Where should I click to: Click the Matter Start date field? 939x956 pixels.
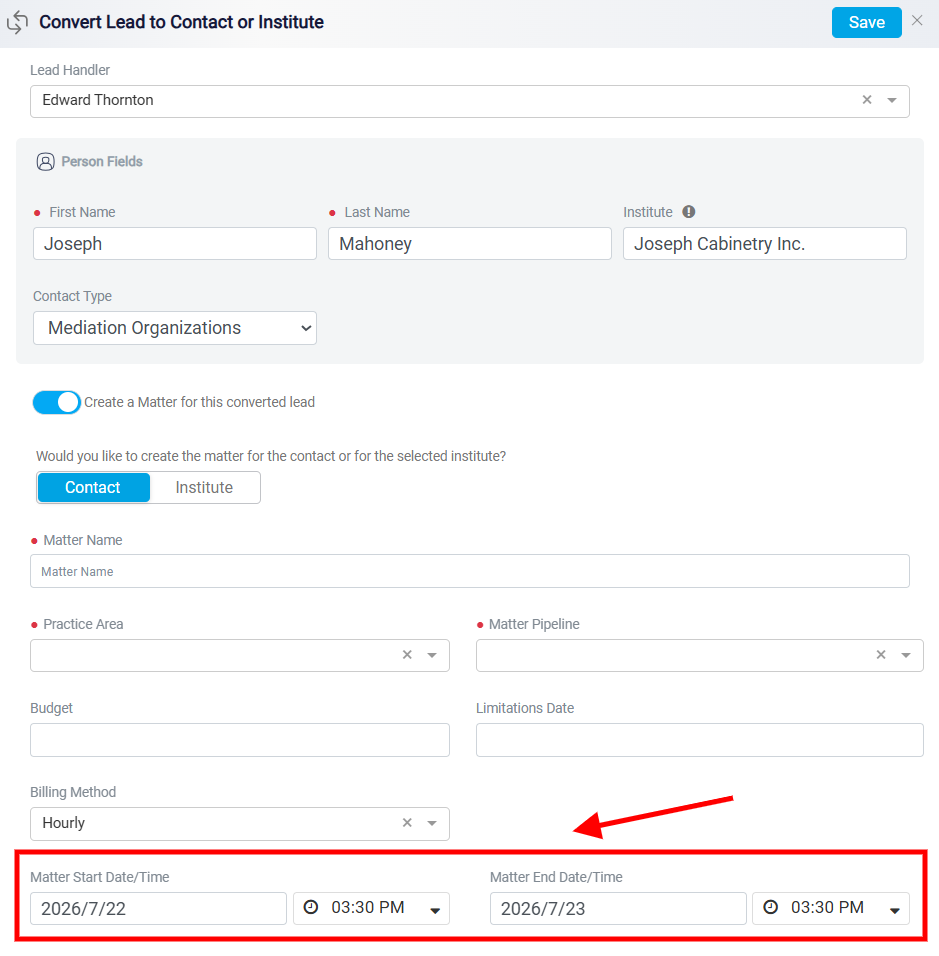click(x=159, y=908)
